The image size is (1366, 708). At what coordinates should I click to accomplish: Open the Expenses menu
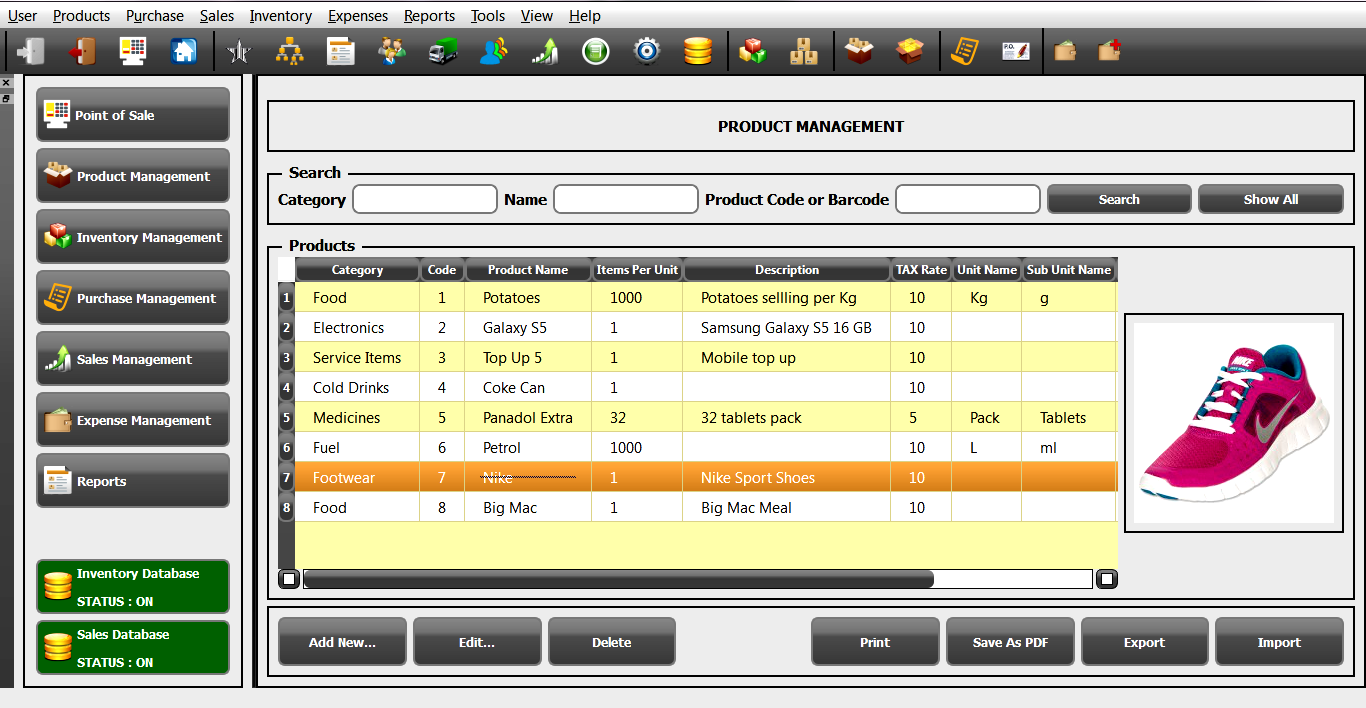358,16
